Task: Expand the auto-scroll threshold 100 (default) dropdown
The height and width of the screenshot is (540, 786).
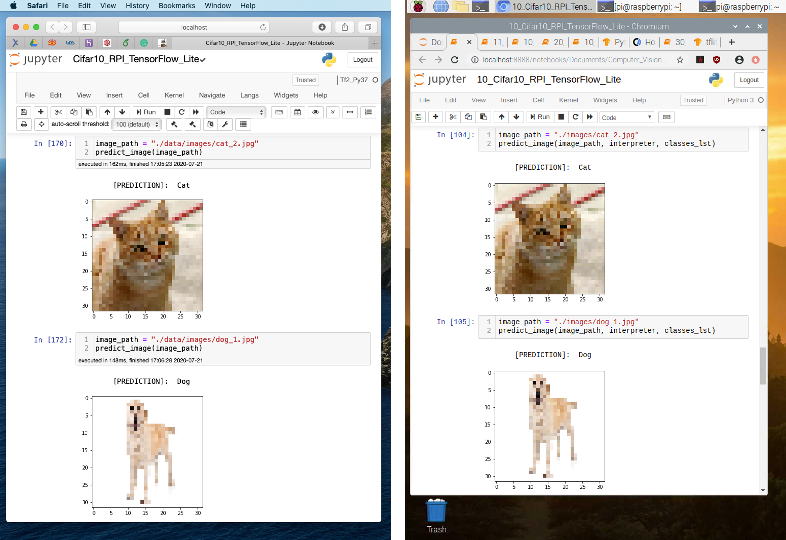Action: pyautogui.click(x=137, y=124)
